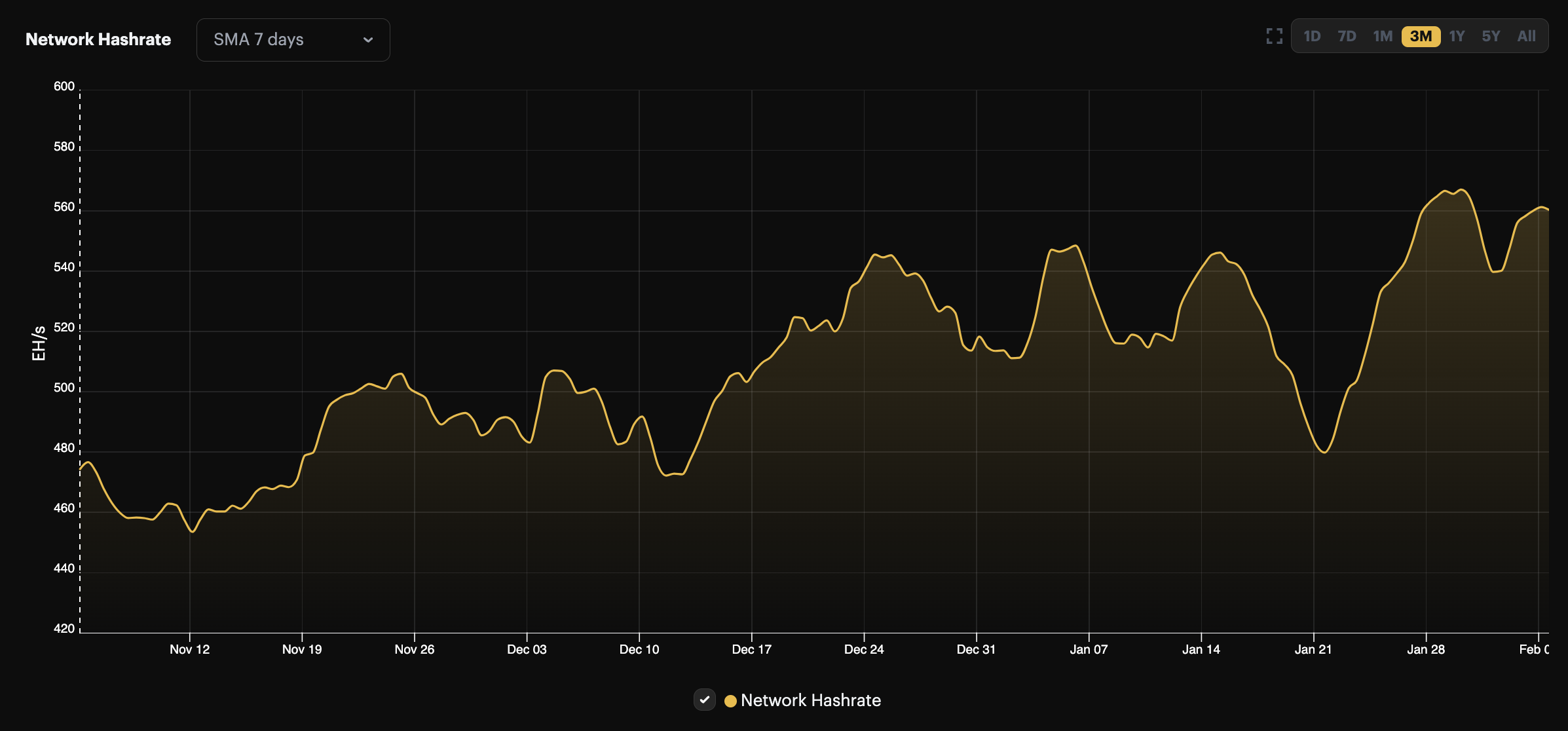Click the Dec 24 date label
The image size is (1568, 731).
[x=865, y=649]
